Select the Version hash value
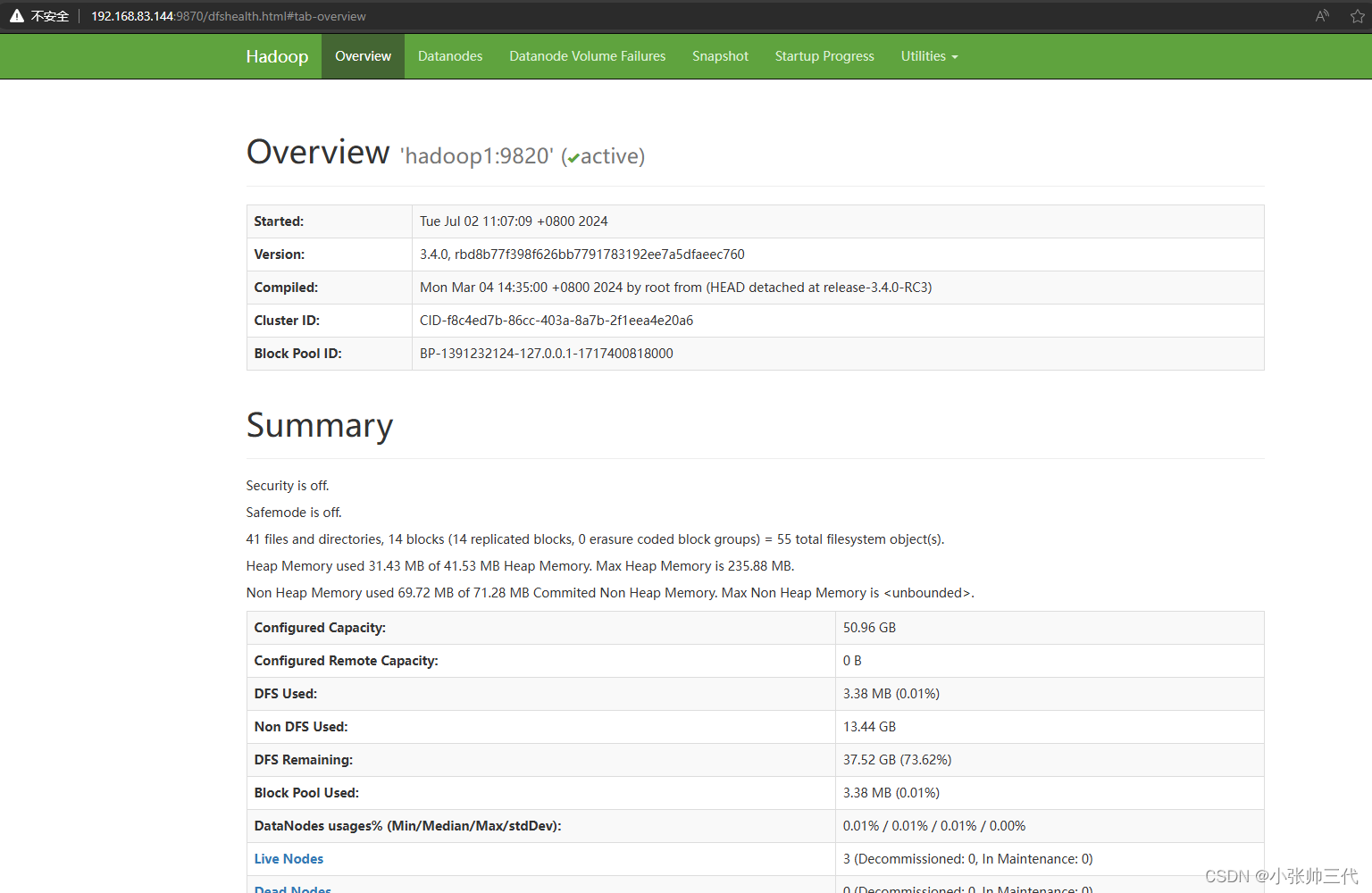 582,255
